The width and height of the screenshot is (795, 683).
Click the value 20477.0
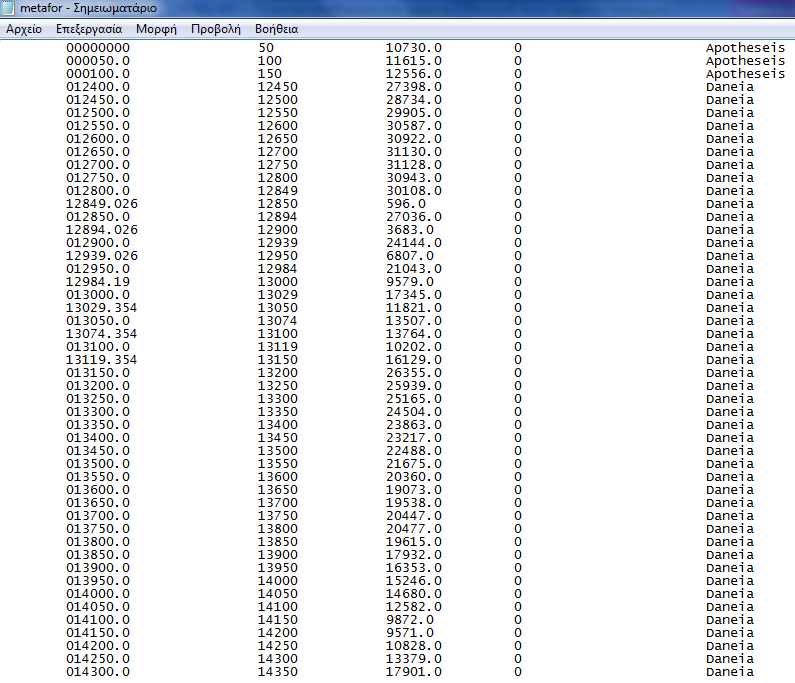point(414,529)
